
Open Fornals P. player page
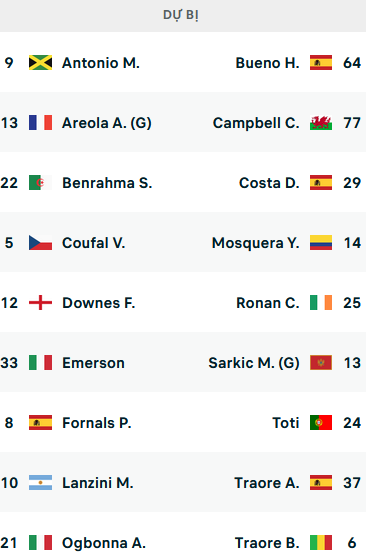point(97,423)
